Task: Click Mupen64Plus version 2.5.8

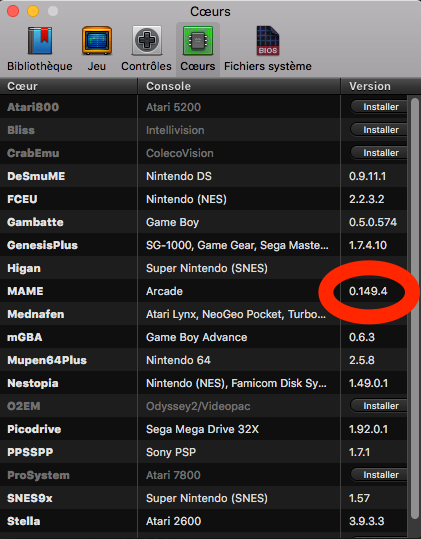Action: point(362,360)
